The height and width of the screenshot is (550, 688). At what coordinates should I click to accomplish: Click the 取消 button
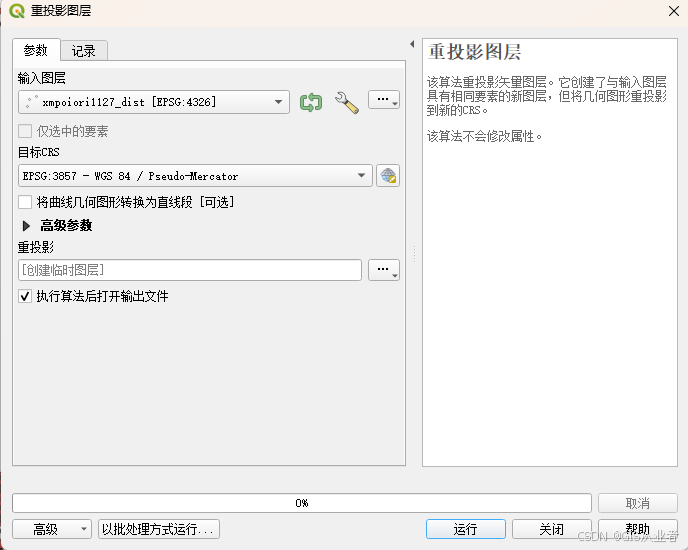tap(638, 503)
